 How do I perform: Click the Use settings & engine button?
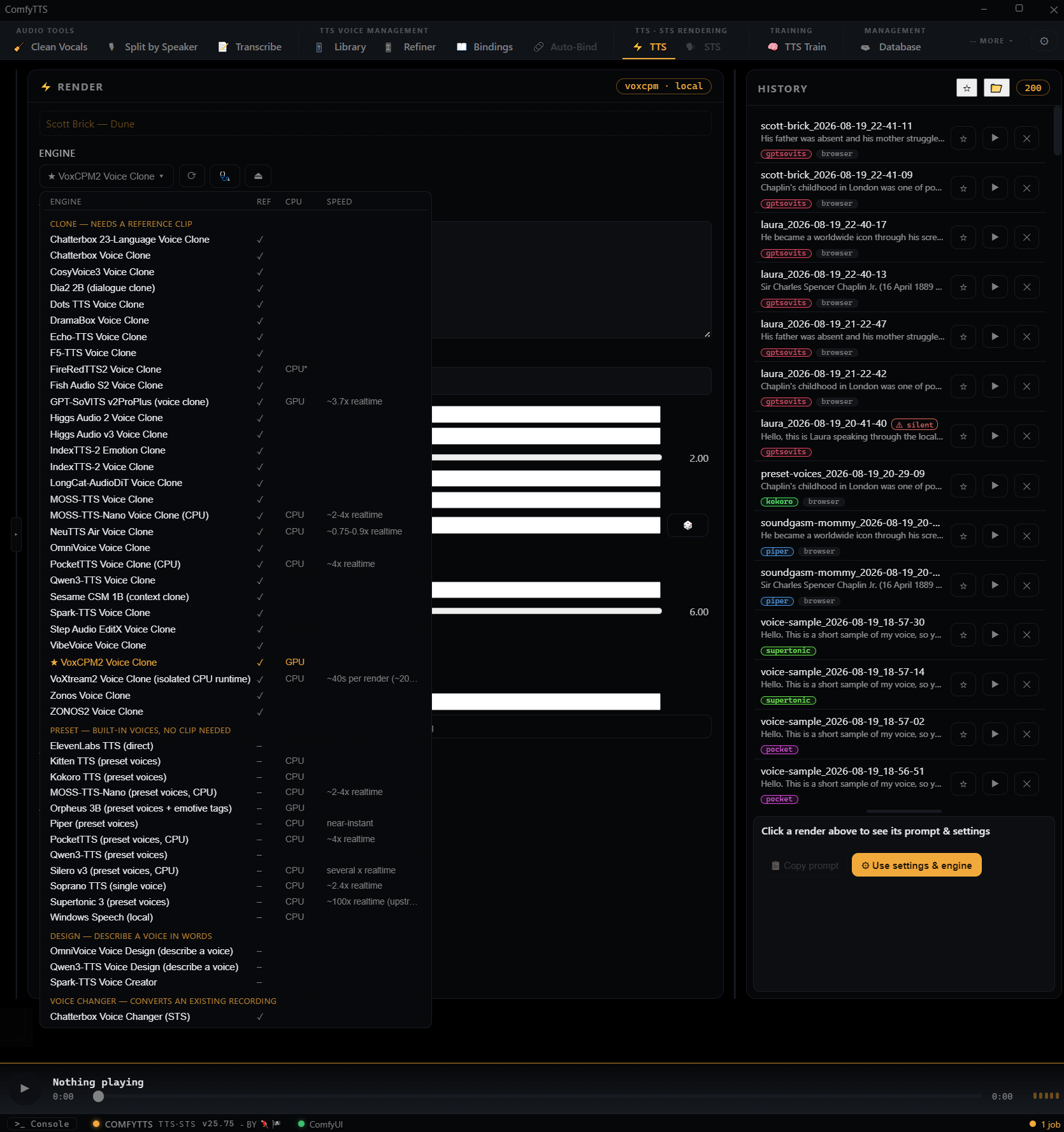click(916, 865)
